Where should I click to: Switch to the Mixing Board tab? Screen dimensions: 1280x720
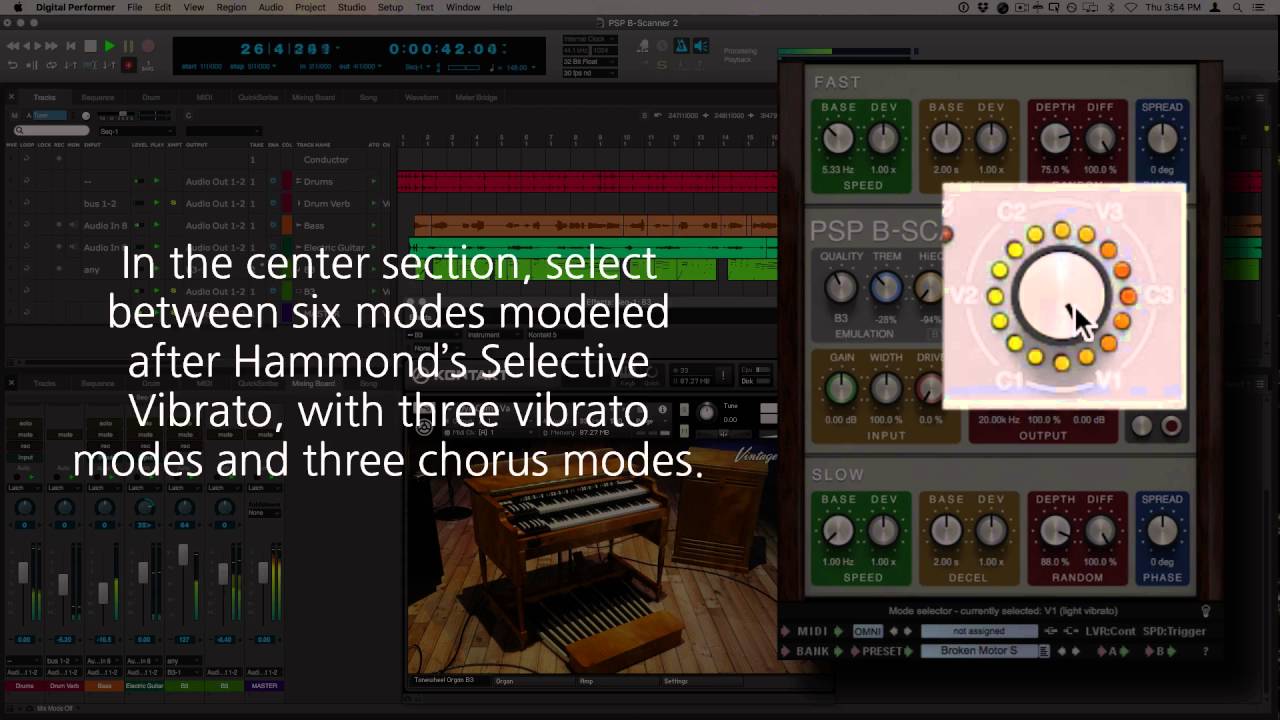[313, 97]
